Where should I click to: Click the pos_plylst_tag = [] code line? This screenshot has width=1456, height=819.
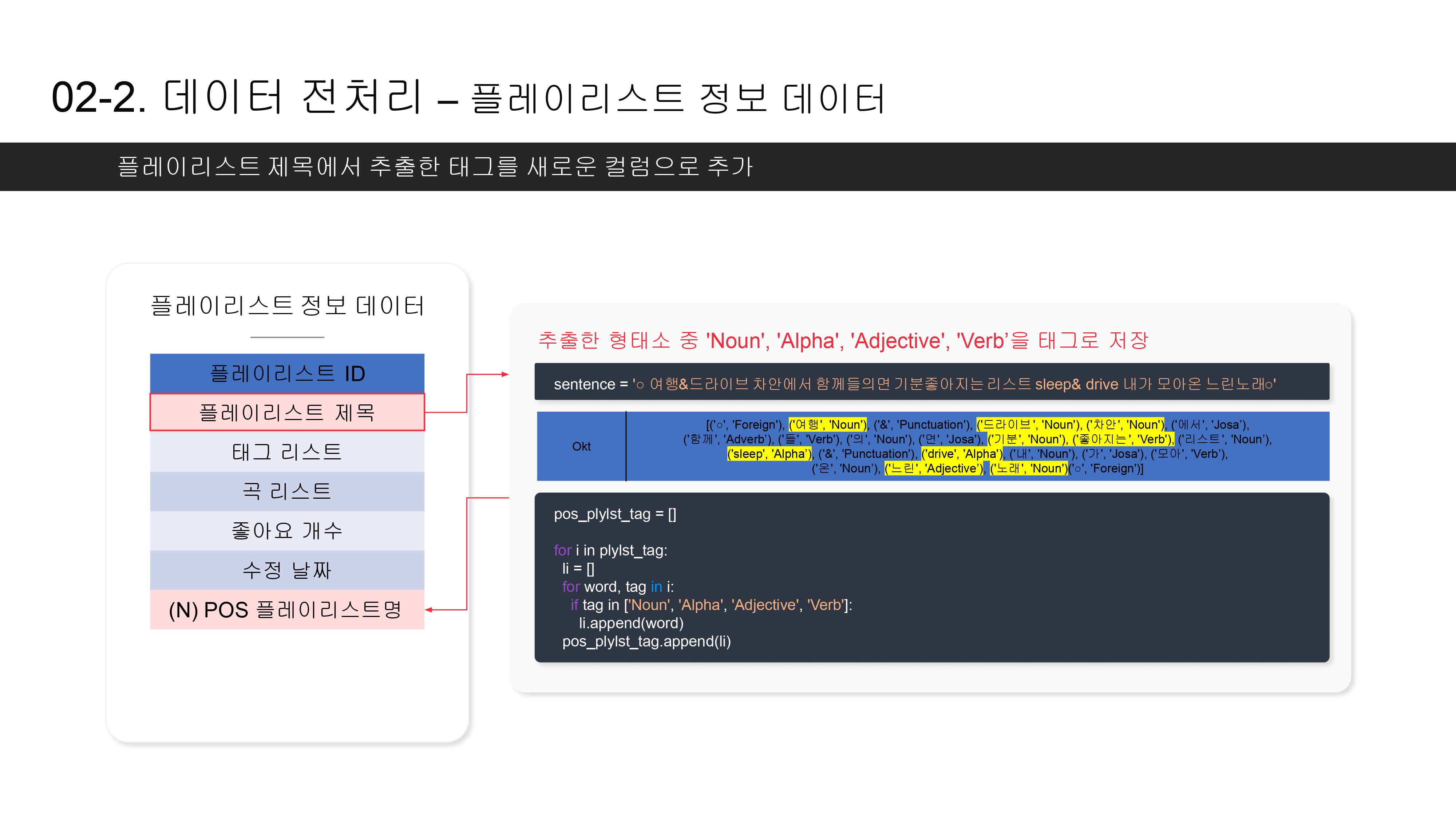[x=615, y=514]
